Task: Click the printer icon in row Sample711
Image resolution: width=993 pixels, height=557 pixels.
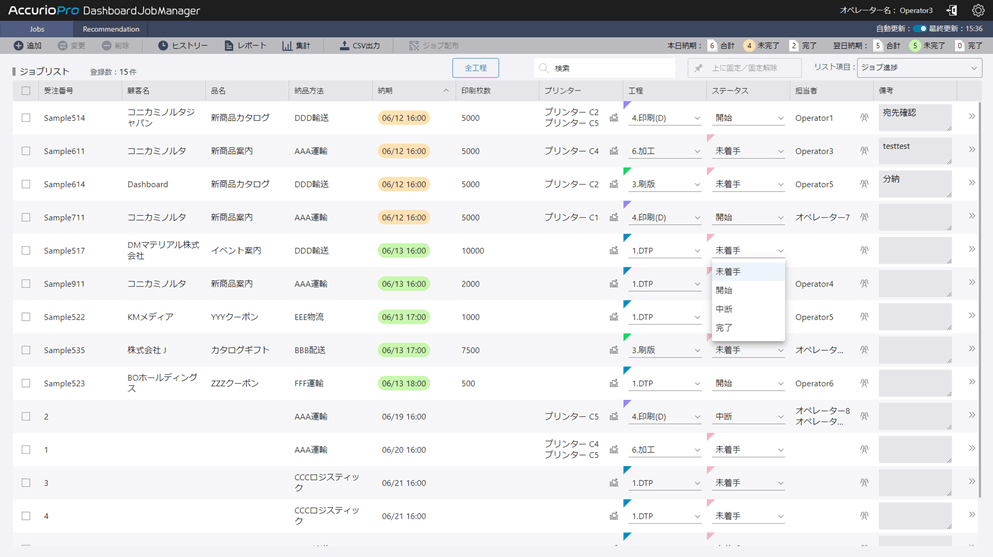Action: pos(614,217)
